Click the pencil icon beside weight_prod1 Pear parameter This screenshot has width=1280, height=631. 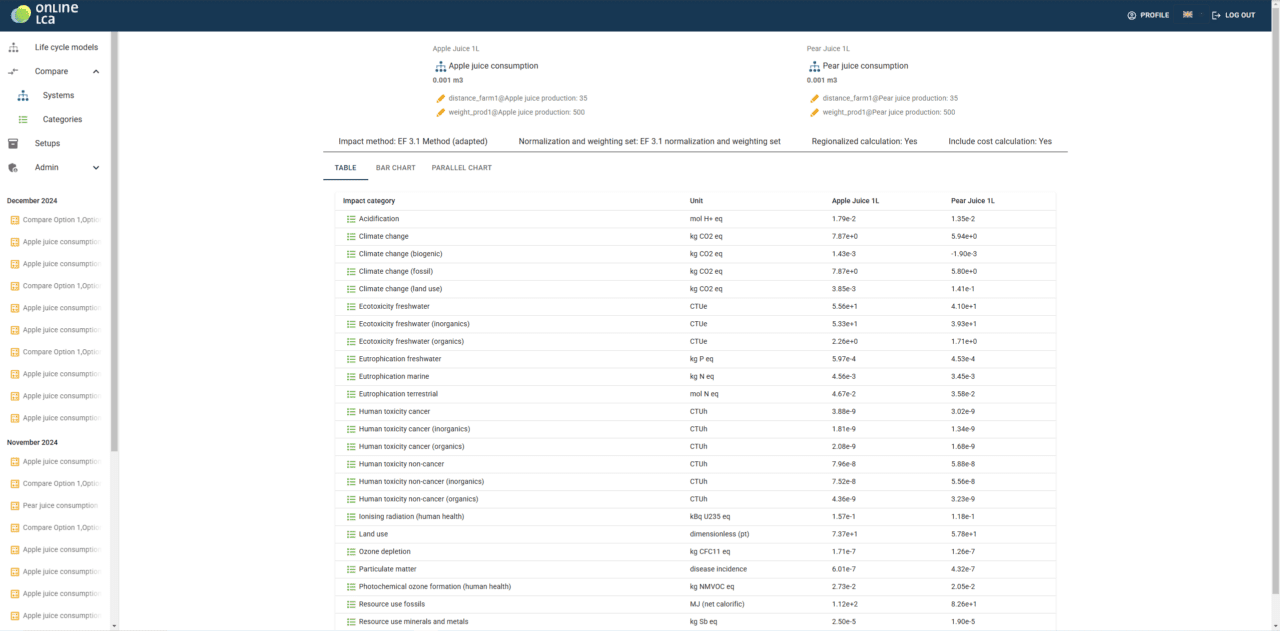tap(815, 113)
